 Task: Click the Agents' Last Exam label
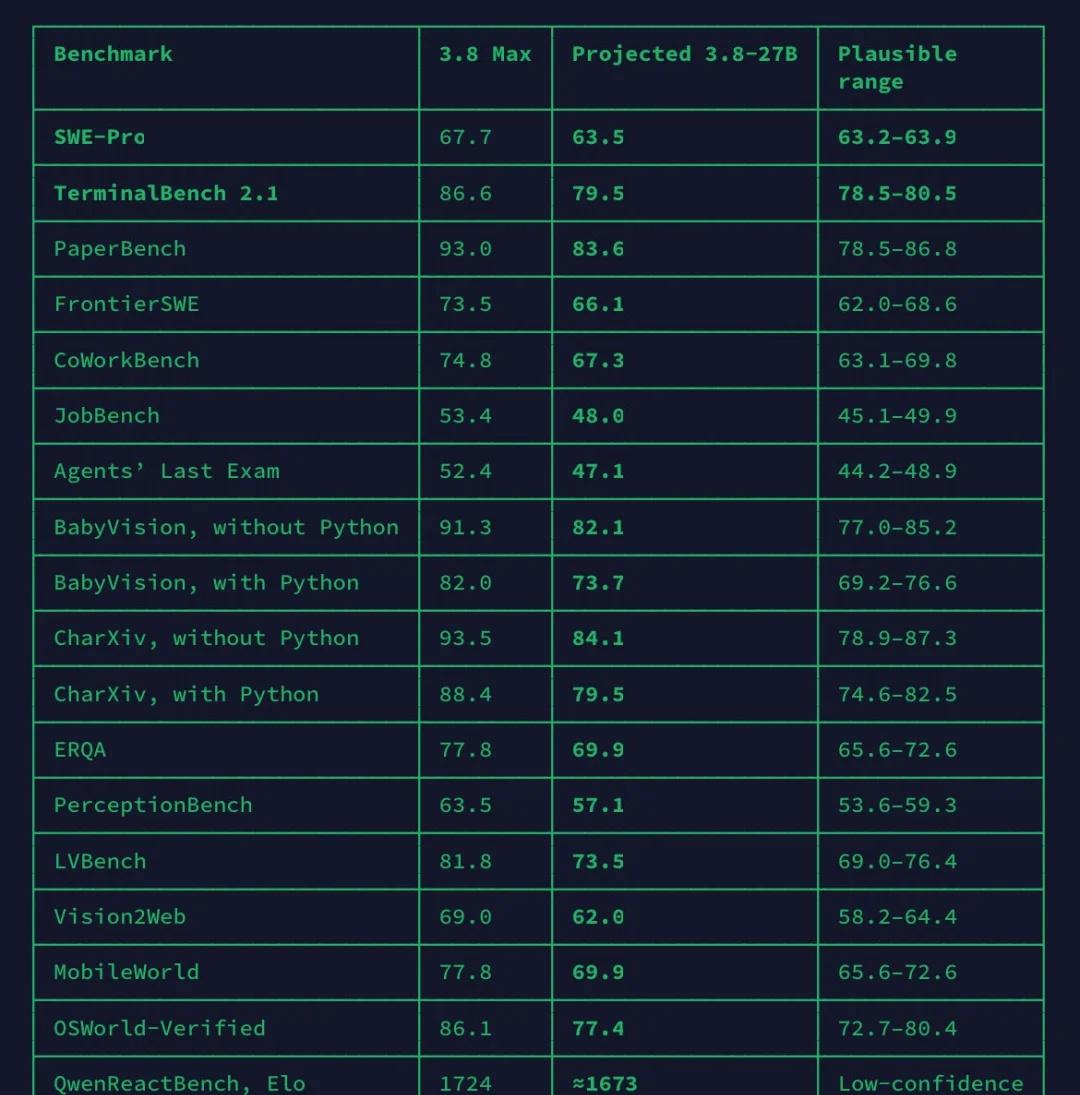click(167, 471)
